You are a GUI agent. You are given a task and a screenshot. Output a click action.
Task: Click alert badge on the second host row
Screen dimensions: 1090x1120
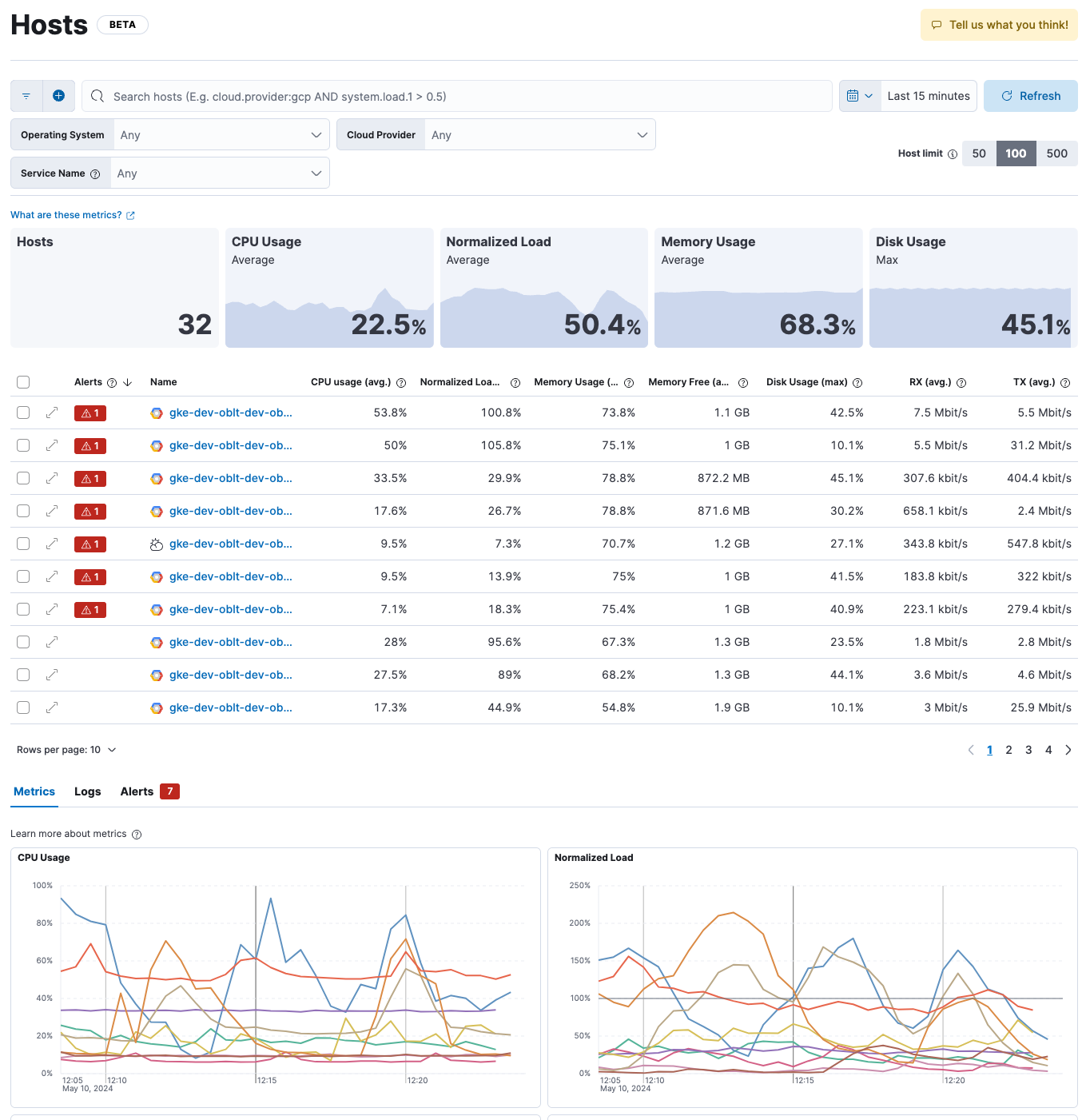click(x=90, y=446)
